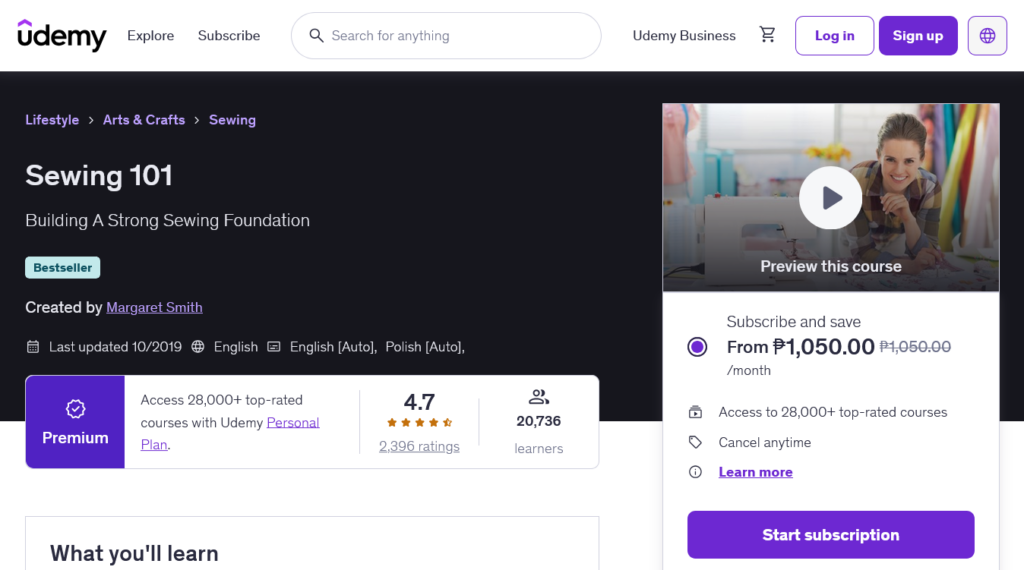1024x570 pixels.
Task: Open the shopping cart icon
Action: [x=767, y=35]
